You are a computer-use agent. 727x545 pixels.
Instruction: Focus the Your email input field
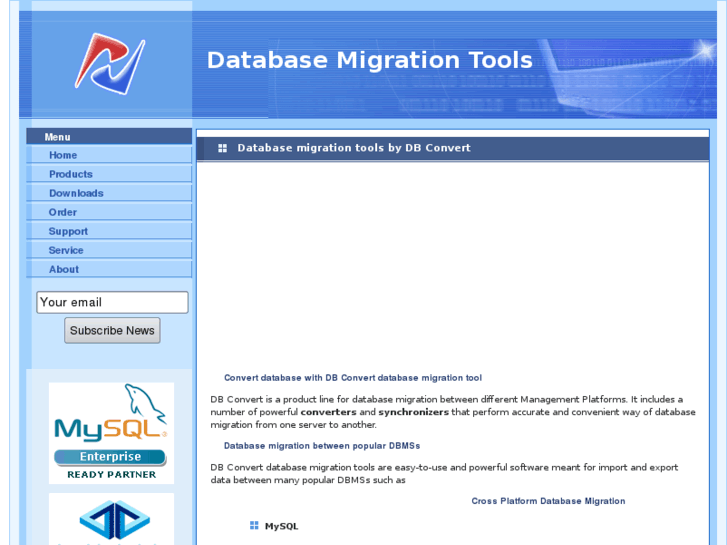(112, 302)
